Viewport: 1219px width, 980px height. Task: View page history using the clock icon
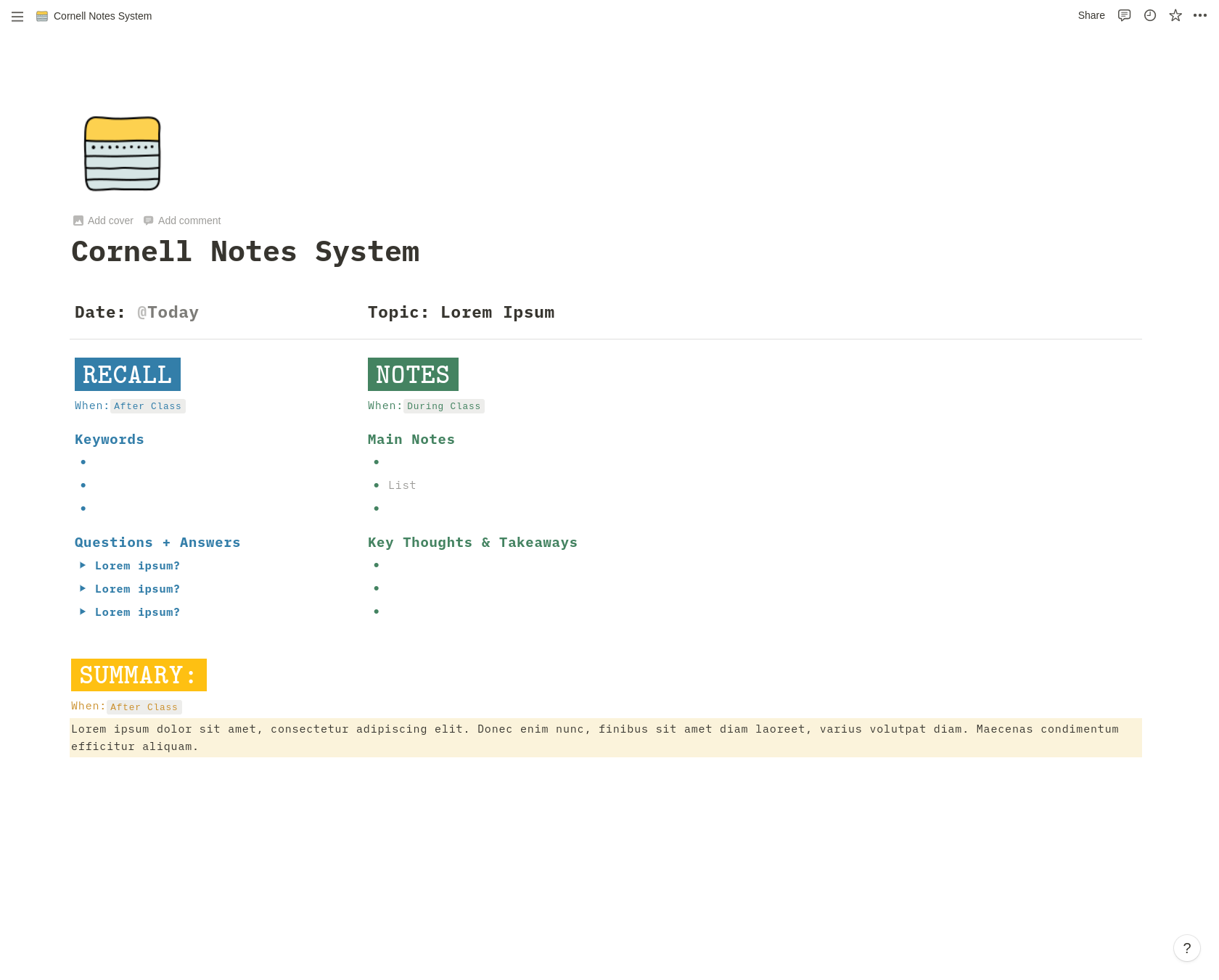point(1149,15)
